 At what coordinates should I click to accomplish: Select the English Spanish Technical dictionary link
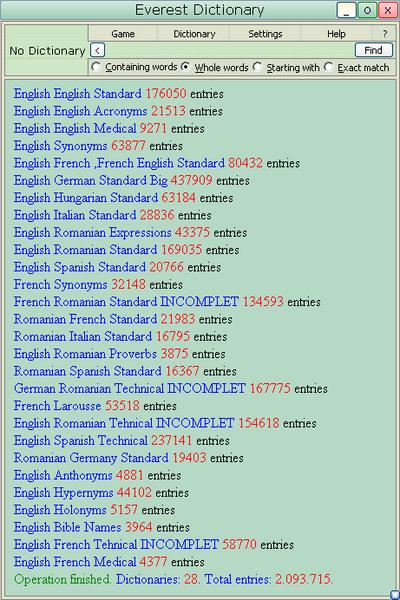click(80, 440)
